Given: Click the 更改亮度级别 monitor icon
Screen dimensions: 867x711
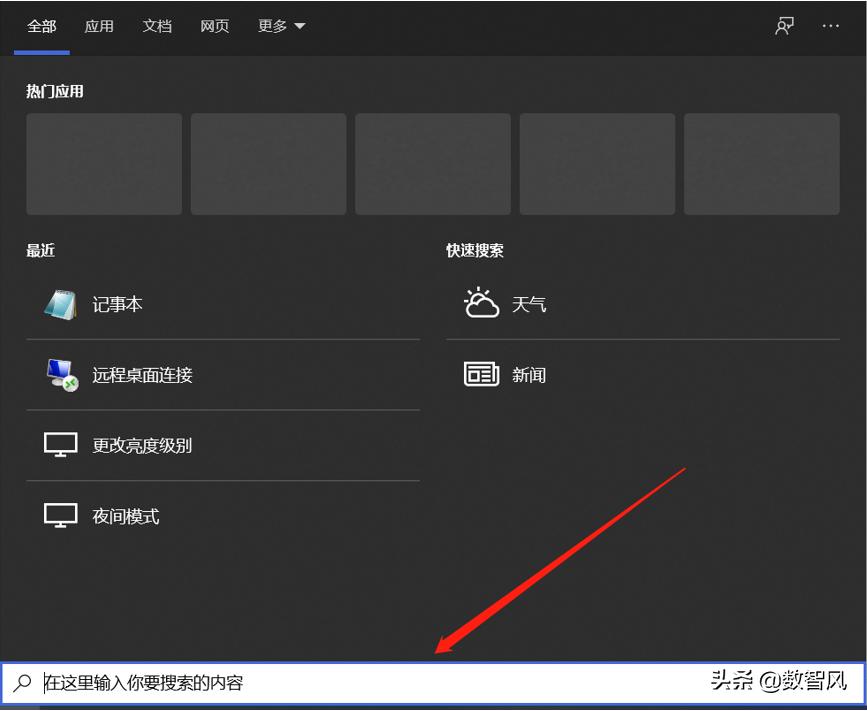Looking at the screenshot, I should [x=60, y=444].
